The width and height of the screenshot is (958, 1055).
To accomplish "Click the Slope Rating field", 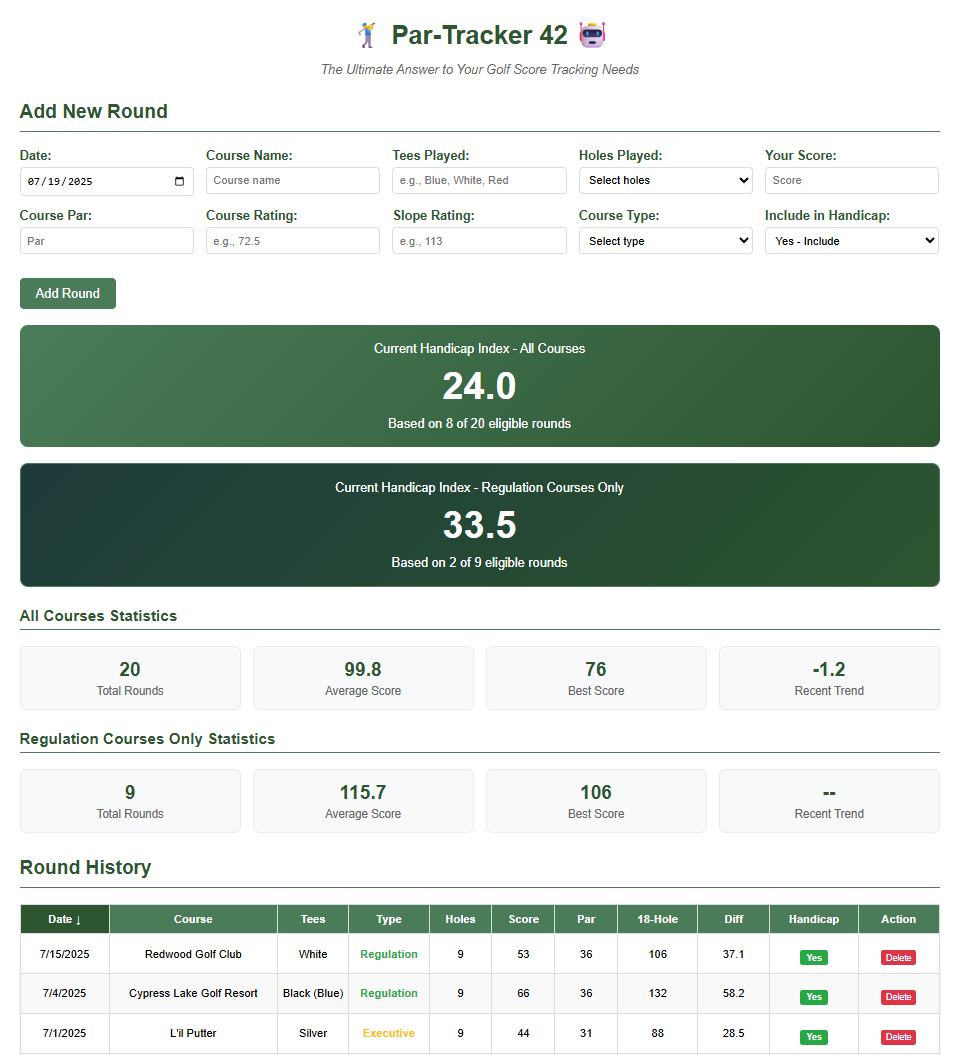I will [478, 240].
